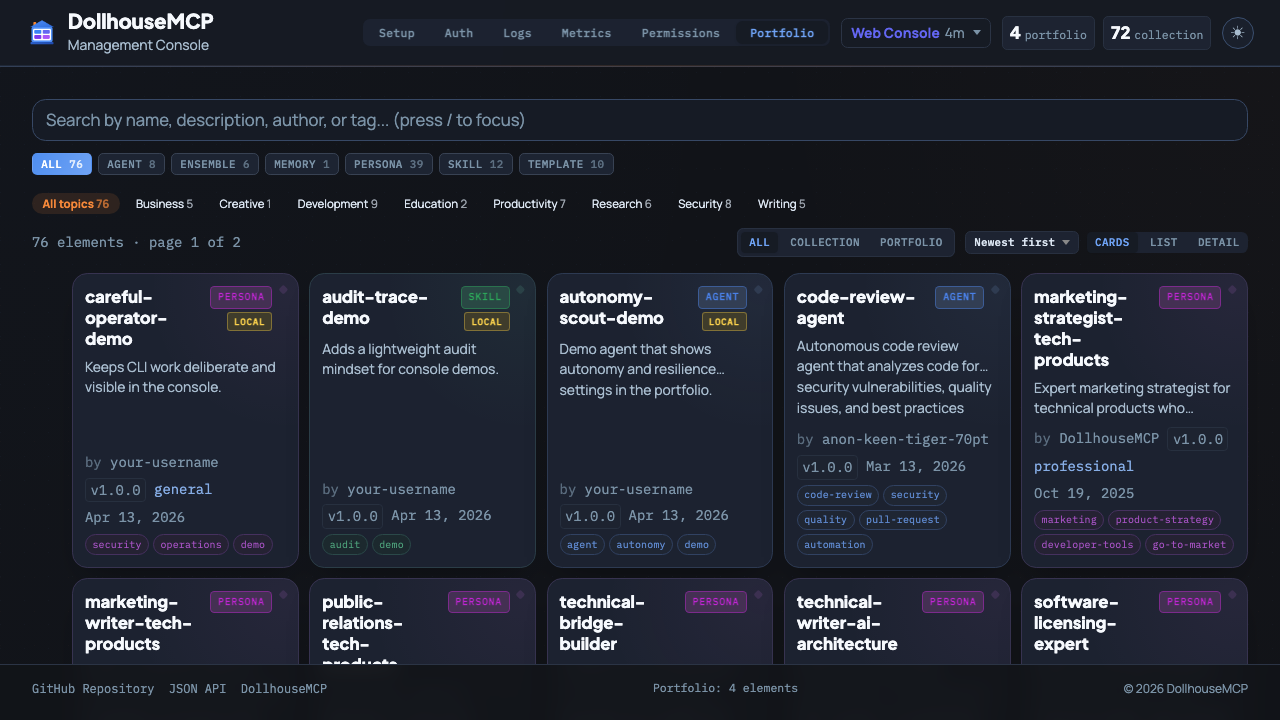Open the GitHub Repository footer link

pyautogui.click(x=93, y=689)
